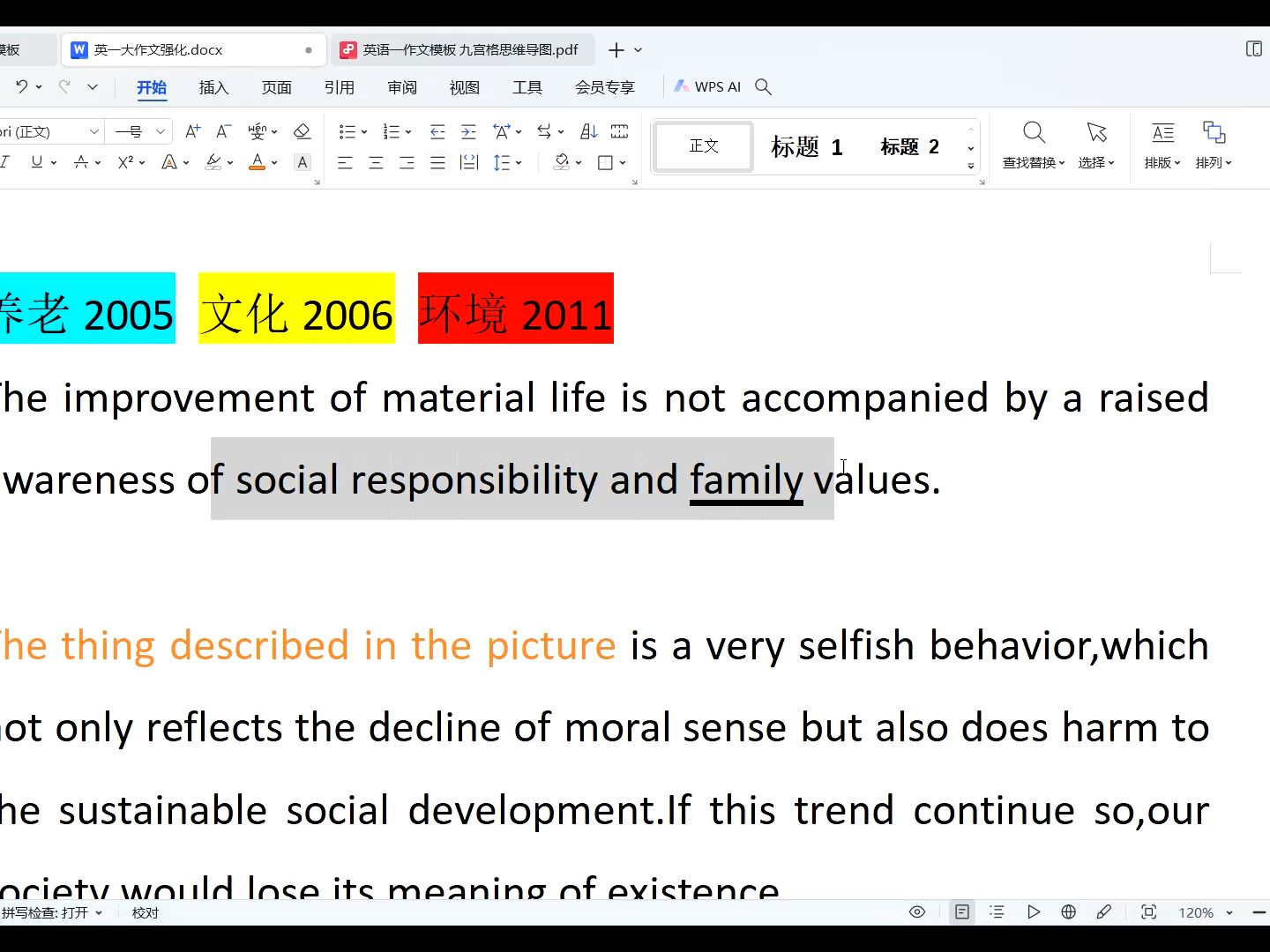
Task: Open the 选择 selection menu
Action: point(1096,145)
